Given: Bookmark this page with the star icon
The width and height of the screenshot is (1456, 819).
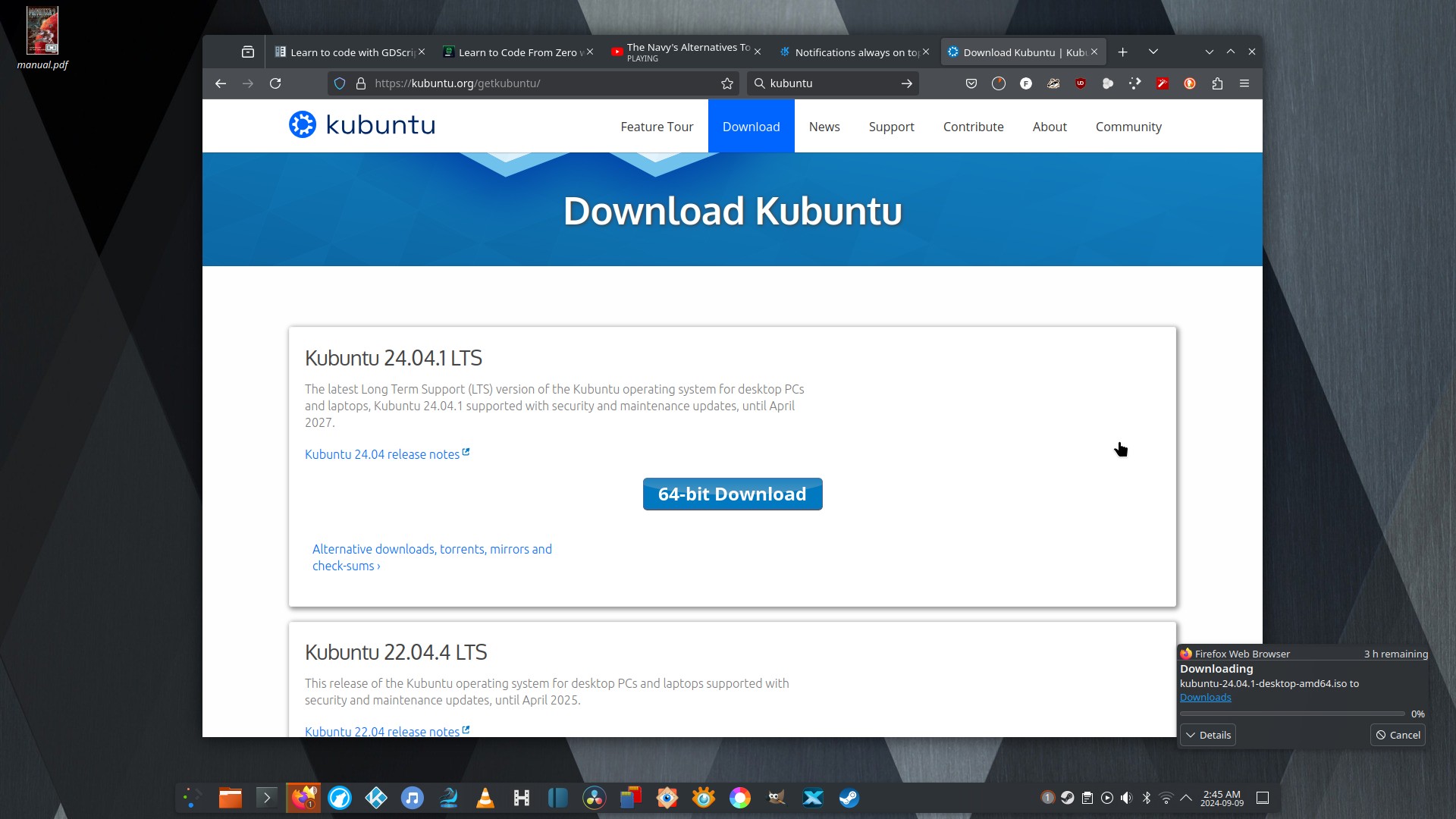Looking at the screenshot, I should [x=727, y=83].
